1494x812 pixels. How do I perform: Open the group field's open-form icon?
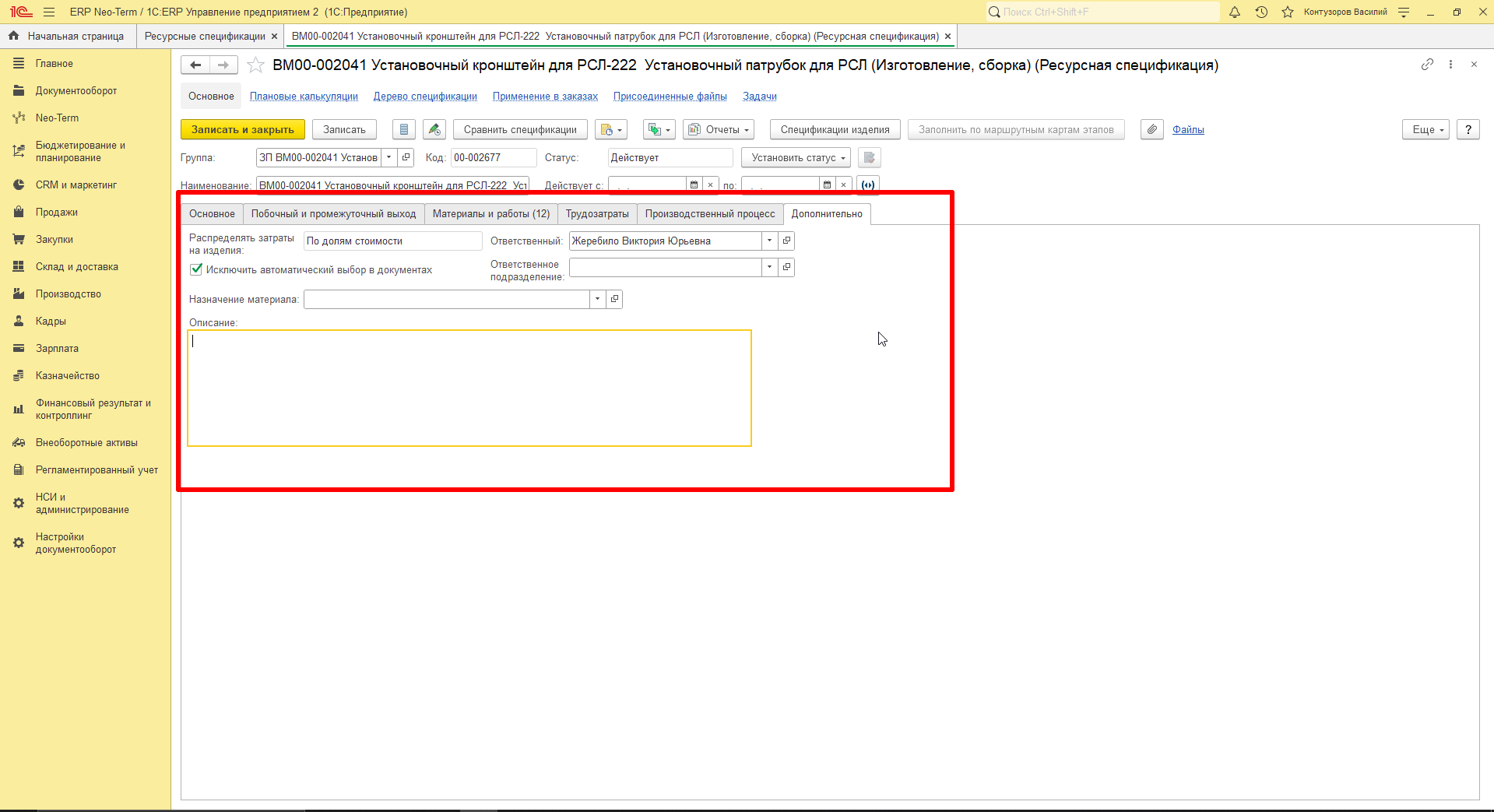[x=406, y=157]
